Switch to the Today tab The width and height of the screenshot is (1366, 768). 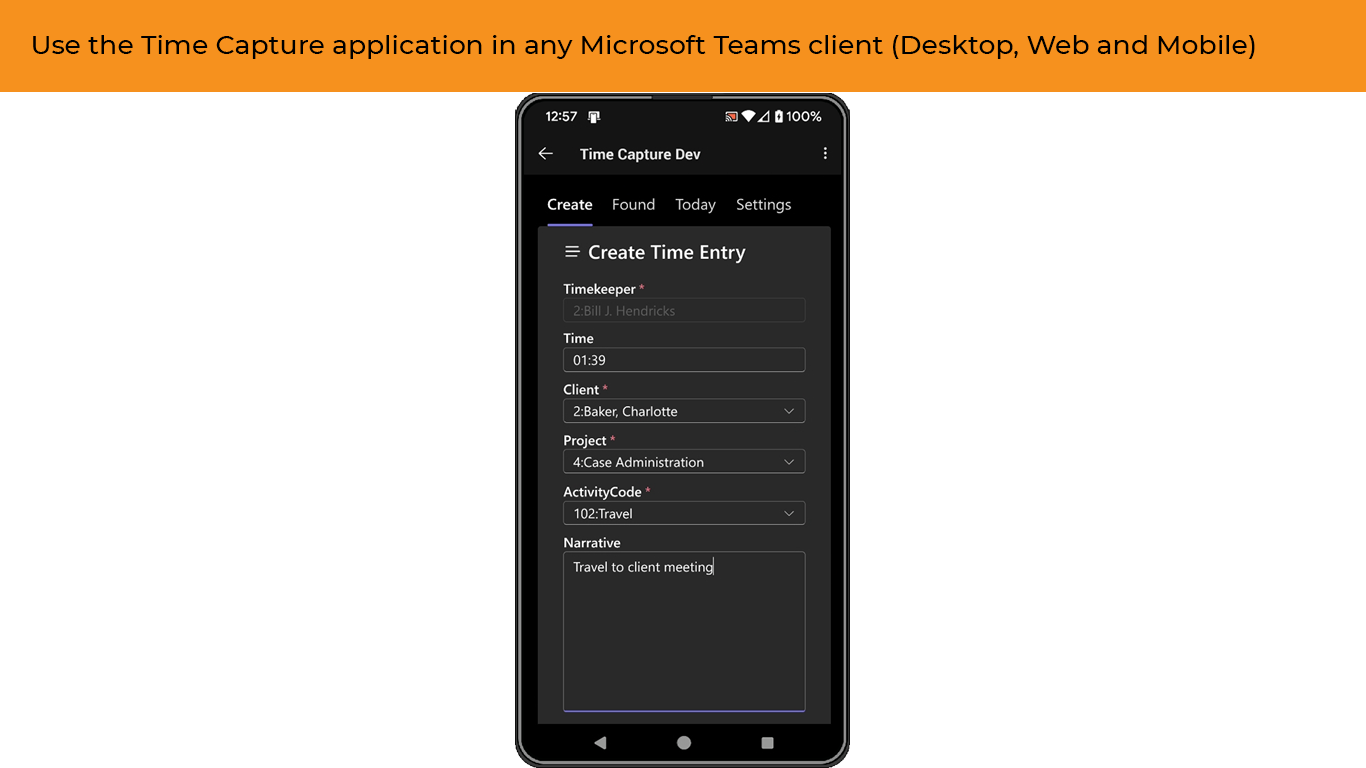coord(695,205)
